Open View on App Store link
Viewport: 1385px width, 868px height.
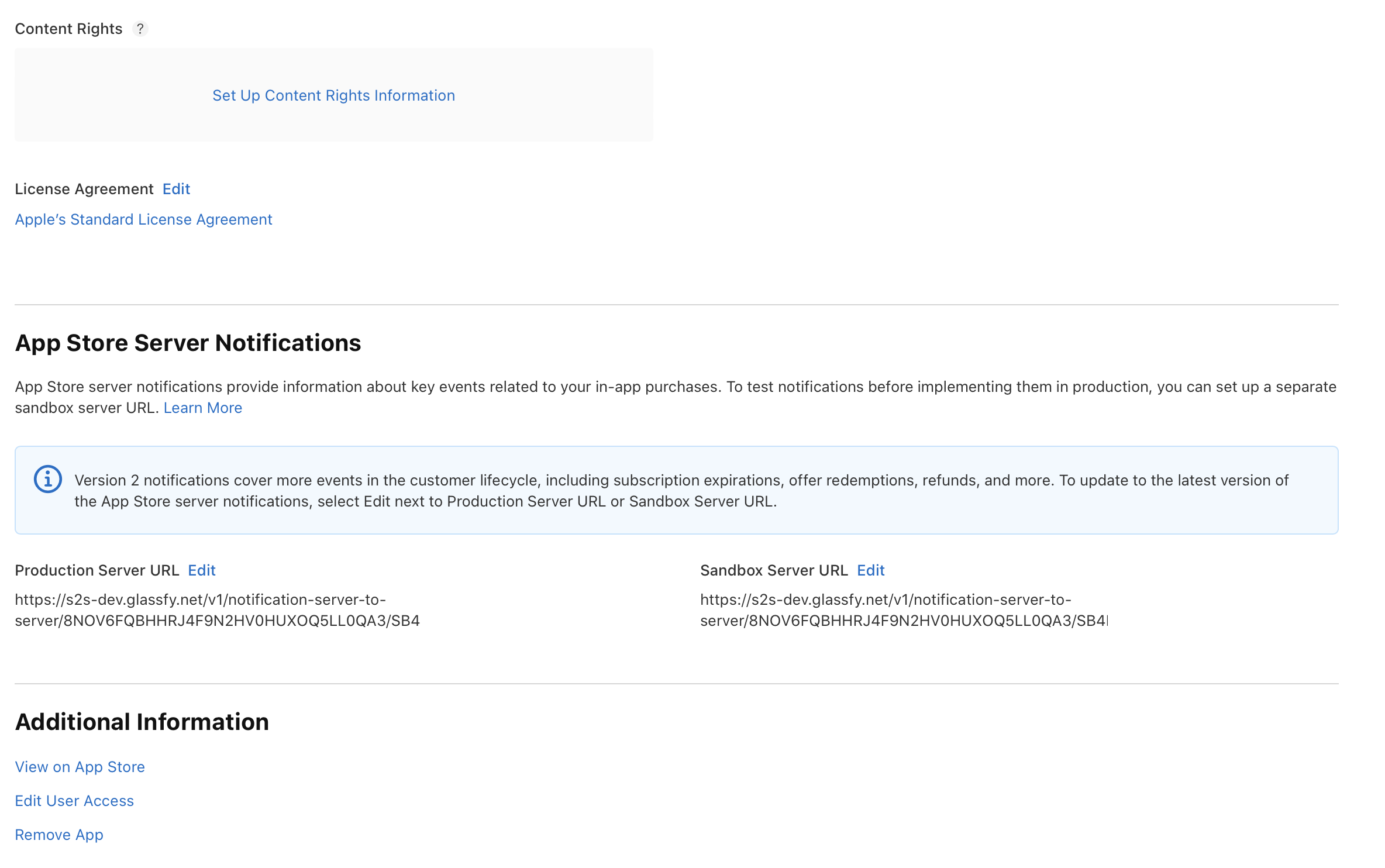pyautogui.click(x=80, y=767)
